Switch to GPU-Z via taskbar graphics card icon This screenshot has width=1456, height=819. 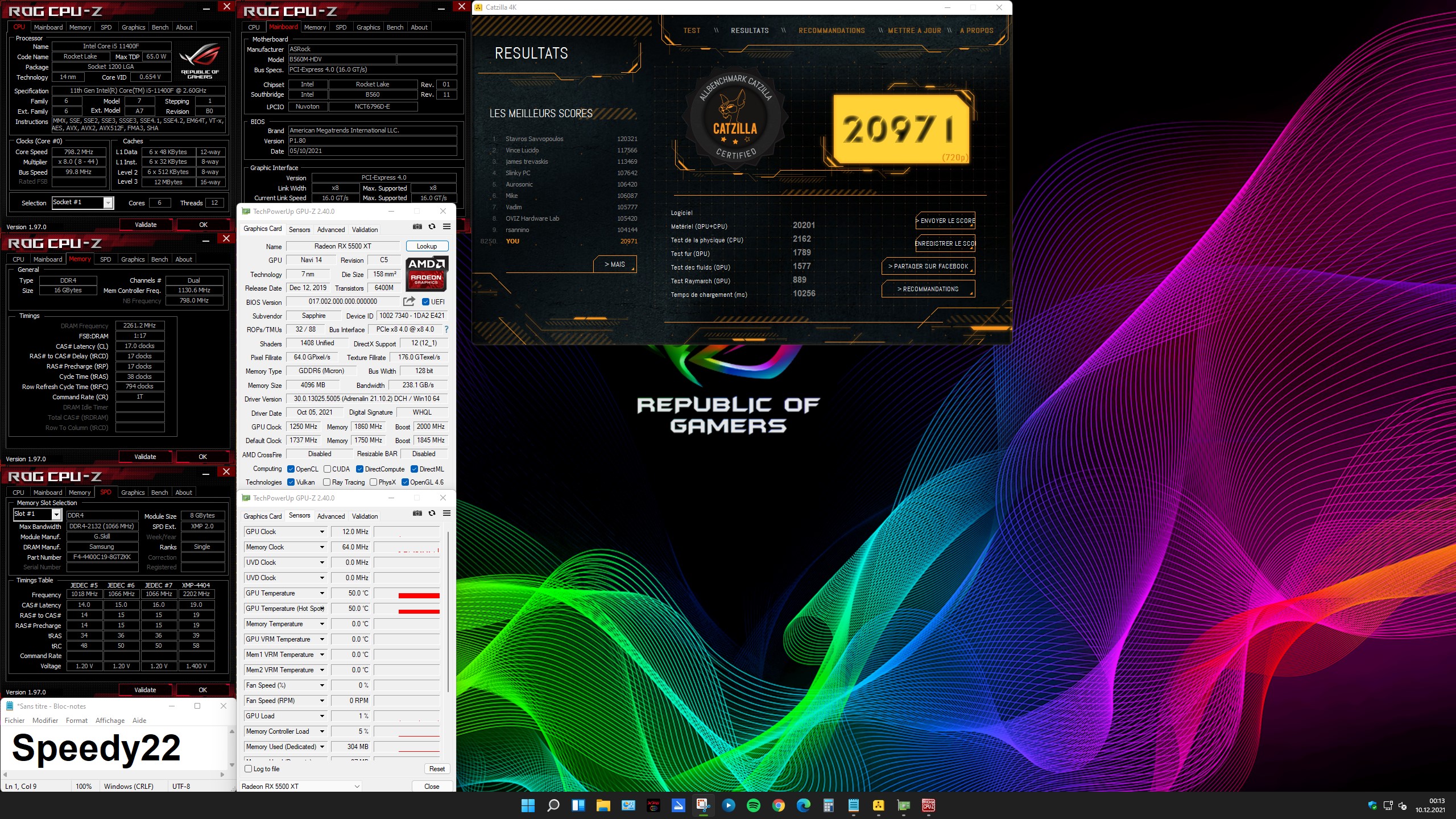(904, 805)
